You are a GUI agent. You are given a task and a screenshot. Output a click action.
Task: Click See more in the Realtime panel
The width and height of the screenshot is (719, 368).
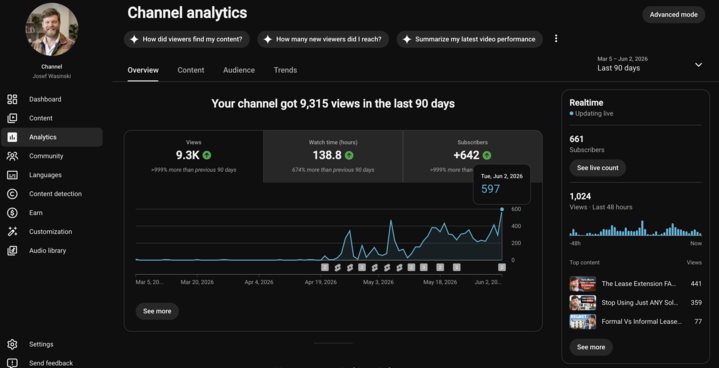click(x=591, y=347)
